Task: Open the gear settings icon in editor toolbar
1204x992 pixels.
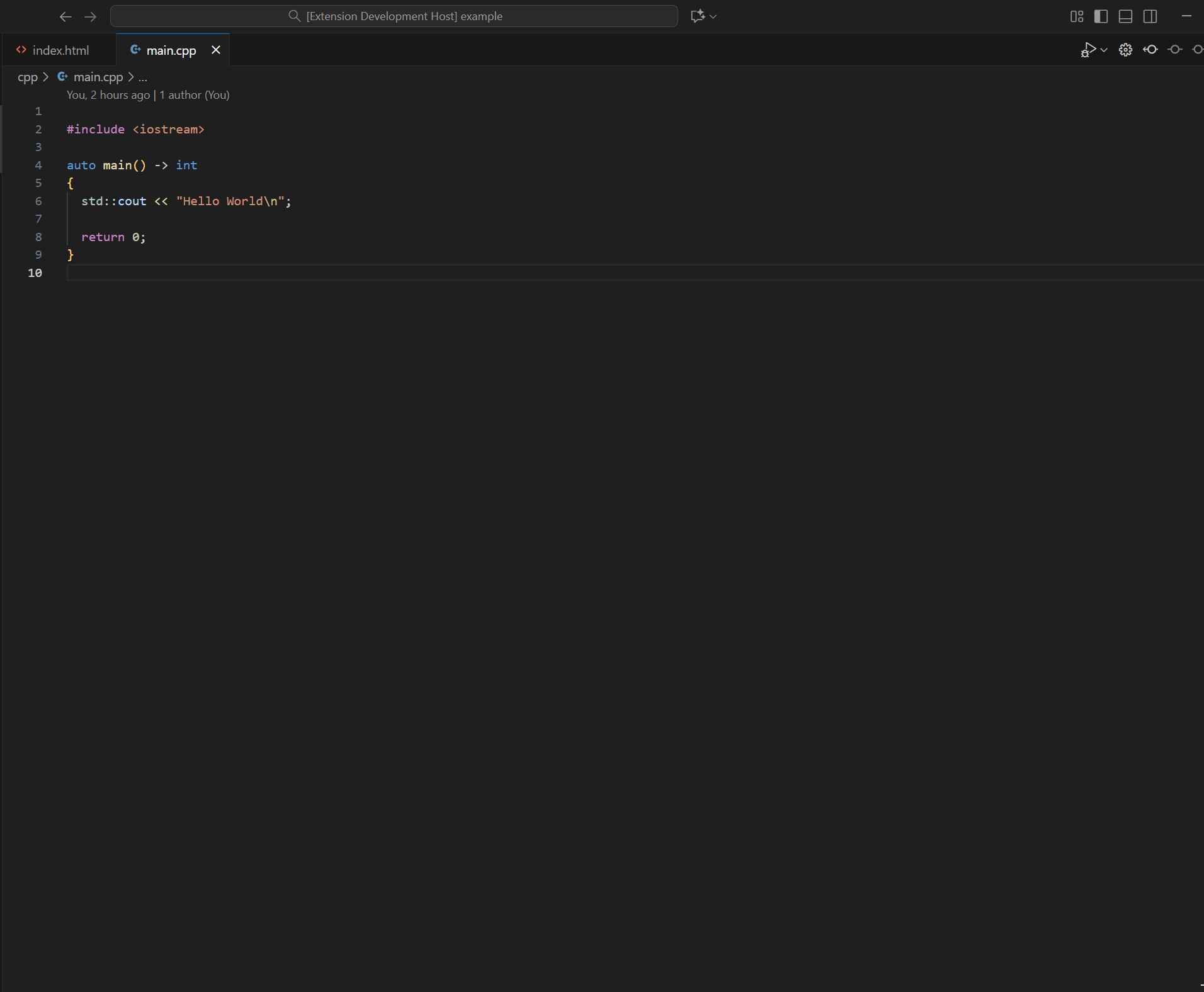Action: coord(1126,50)
